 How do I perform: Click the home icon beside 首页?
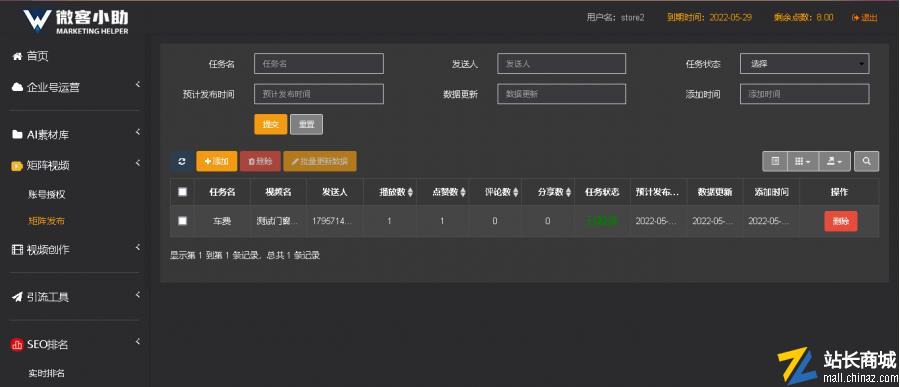coord(17,56)
